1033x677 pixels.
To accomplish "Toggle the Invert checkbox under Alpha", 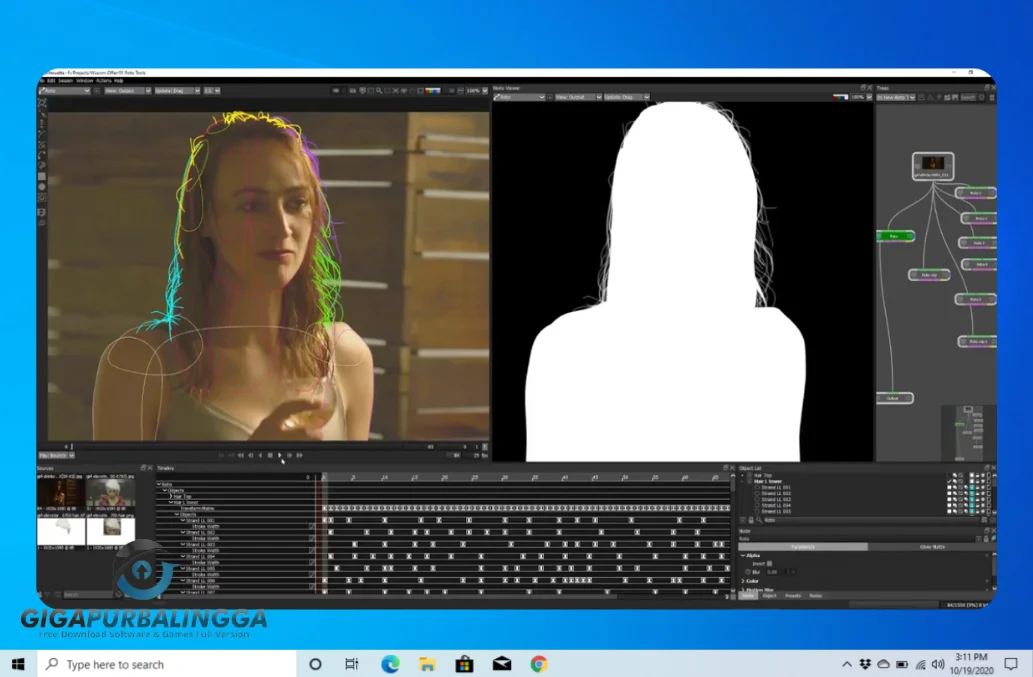I will (769, 564).
